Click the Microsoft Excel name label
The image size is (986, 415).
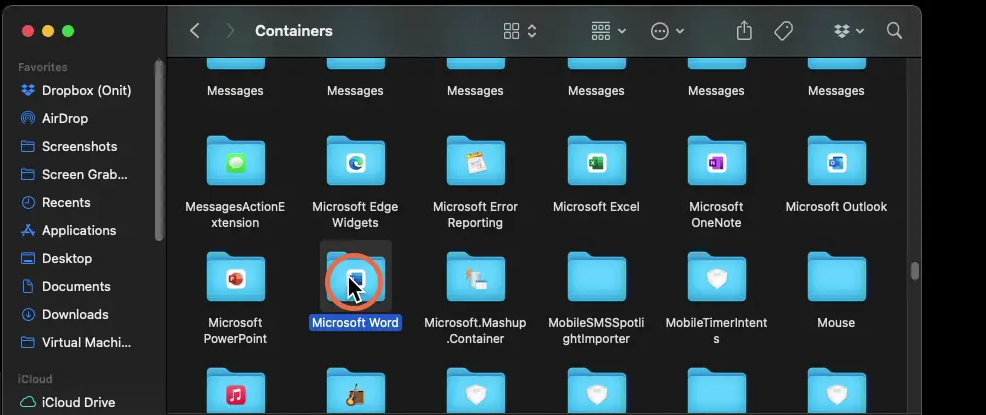tap(596, 206)
